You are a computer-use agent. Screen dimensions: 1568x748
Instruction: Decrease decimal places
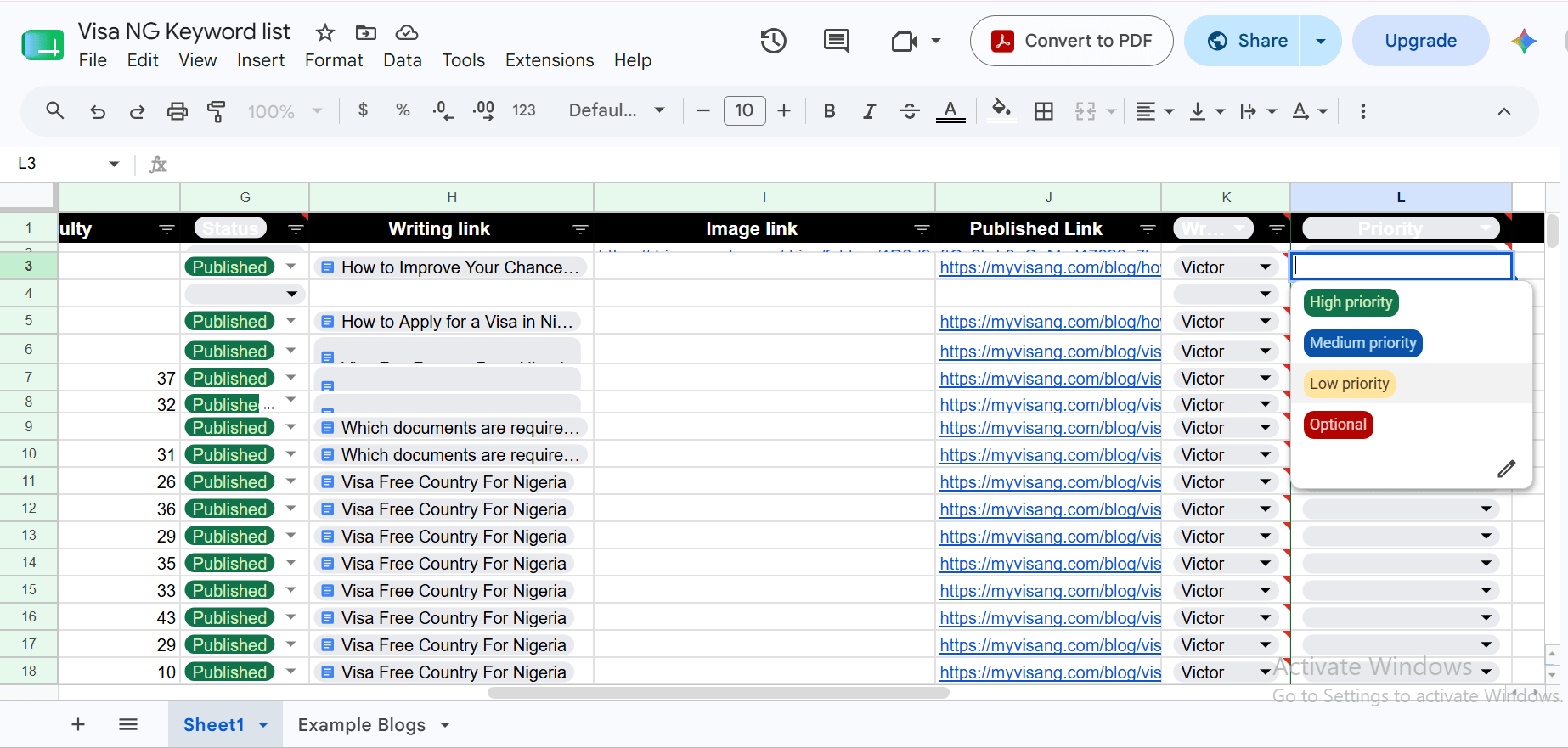[x=443, y=111]
